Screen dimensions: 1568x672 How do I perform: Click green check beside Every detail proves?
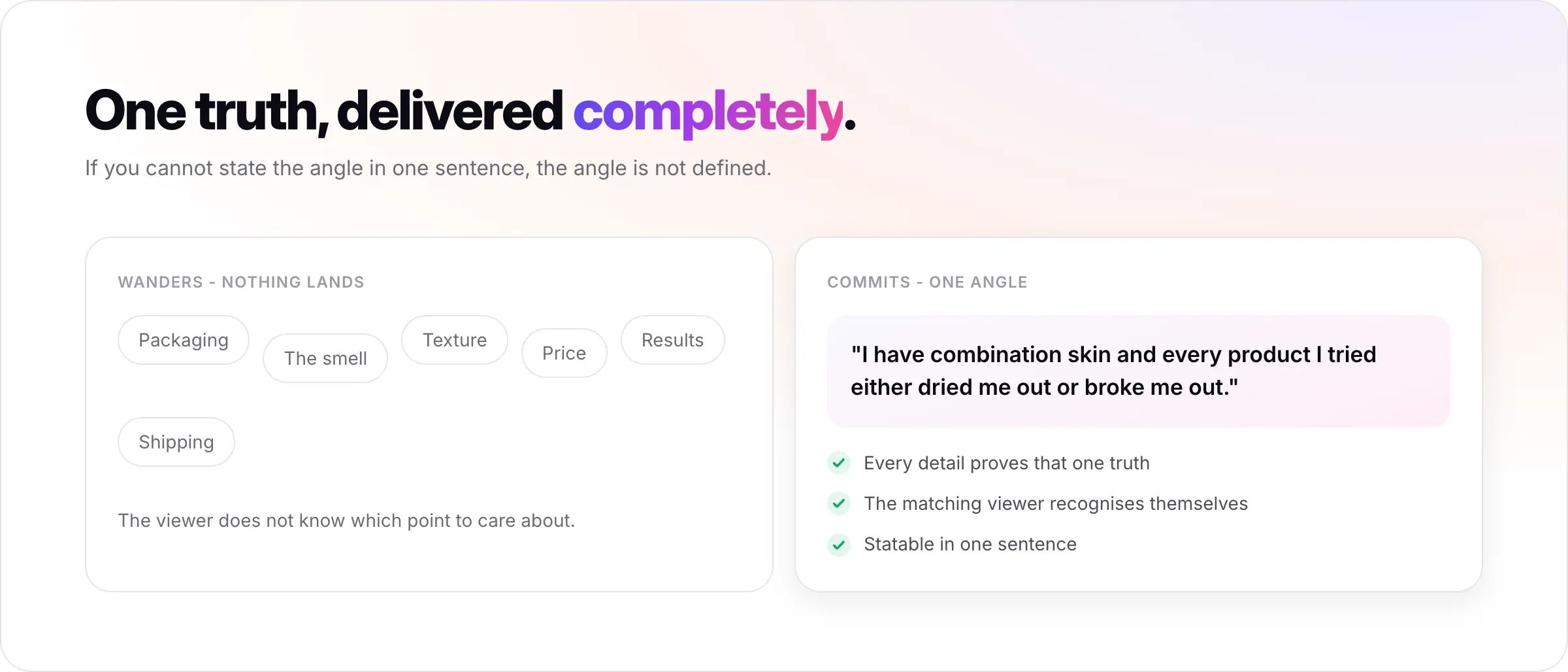(x=839, y=463)
